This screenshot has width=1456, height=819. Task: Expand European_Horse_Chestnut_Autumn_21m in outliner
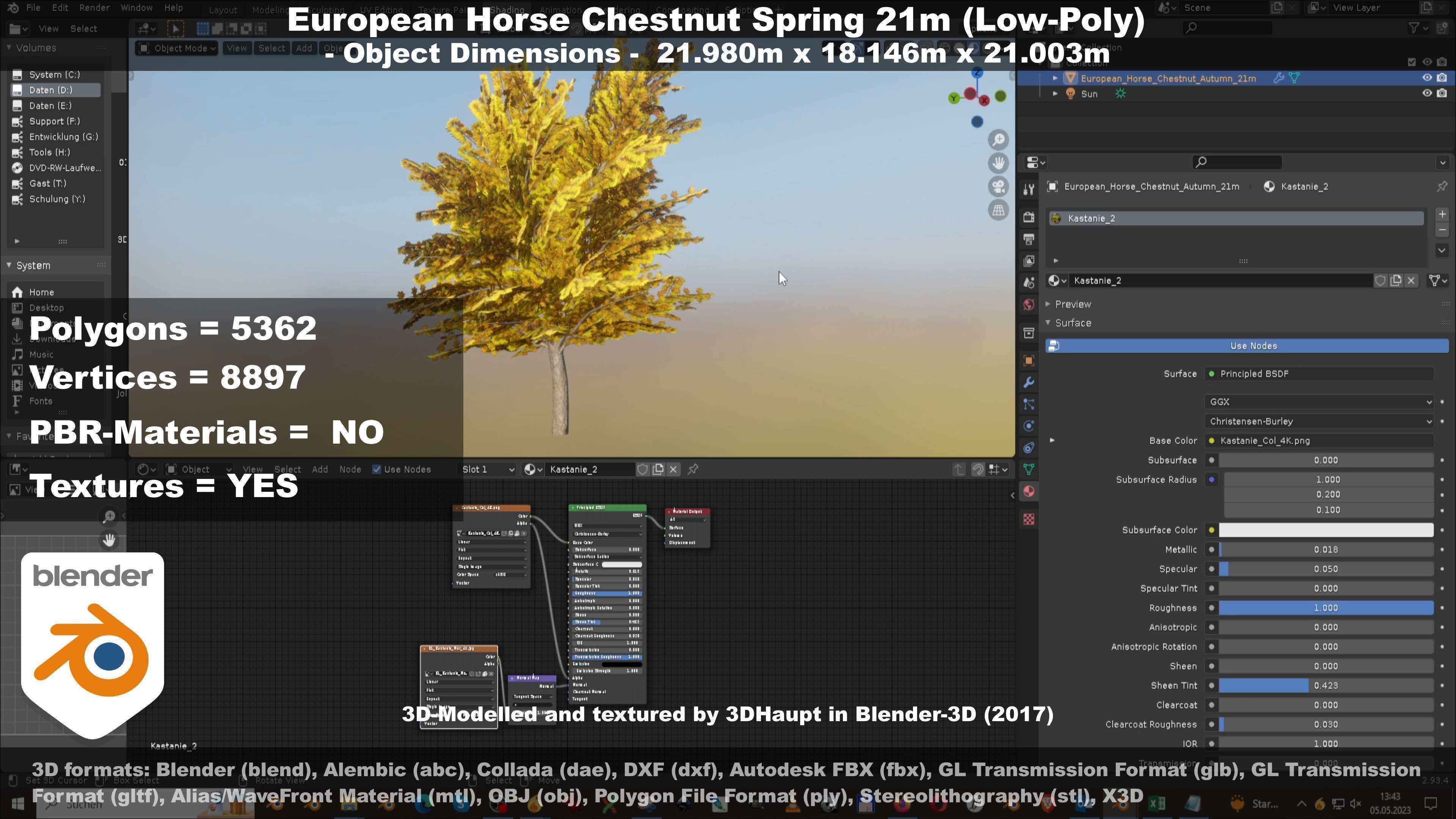1055,78
